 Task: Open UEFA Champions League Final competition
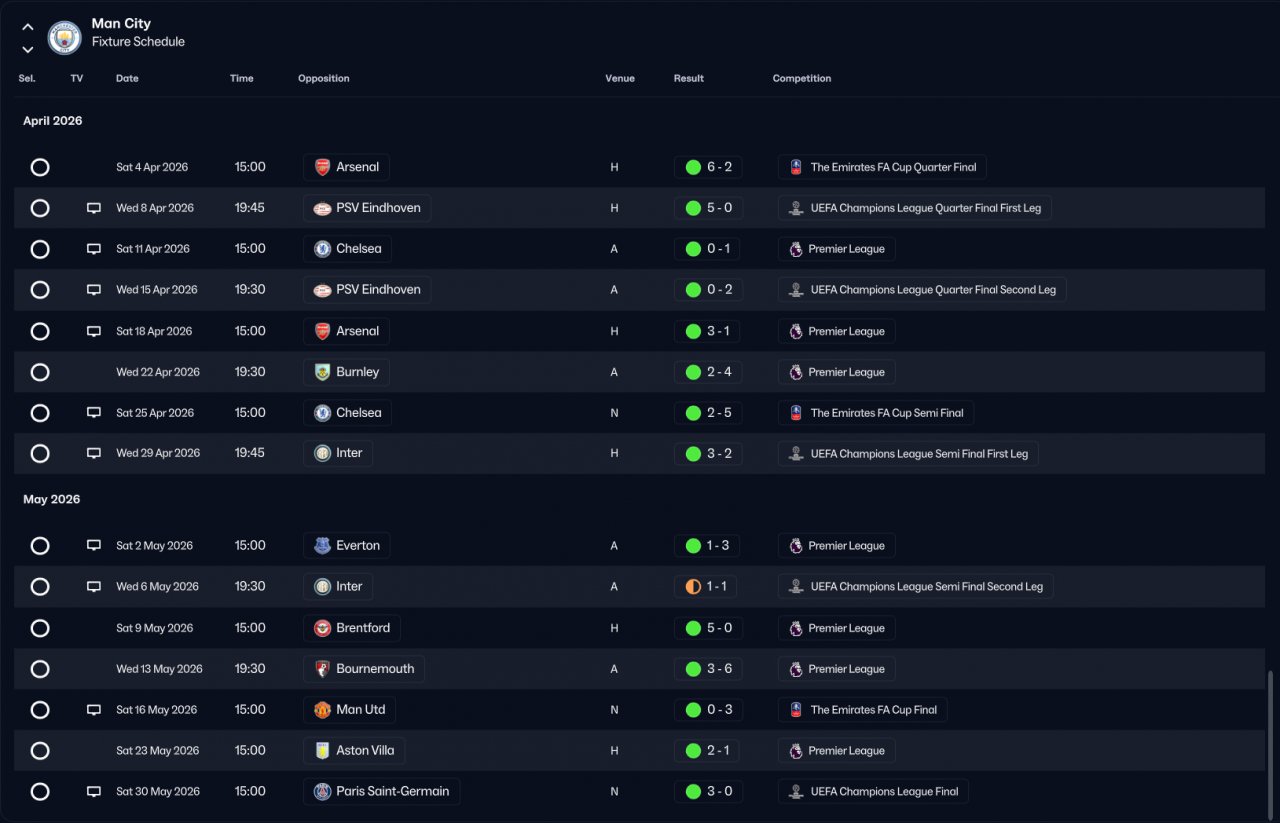coord(873,792)
